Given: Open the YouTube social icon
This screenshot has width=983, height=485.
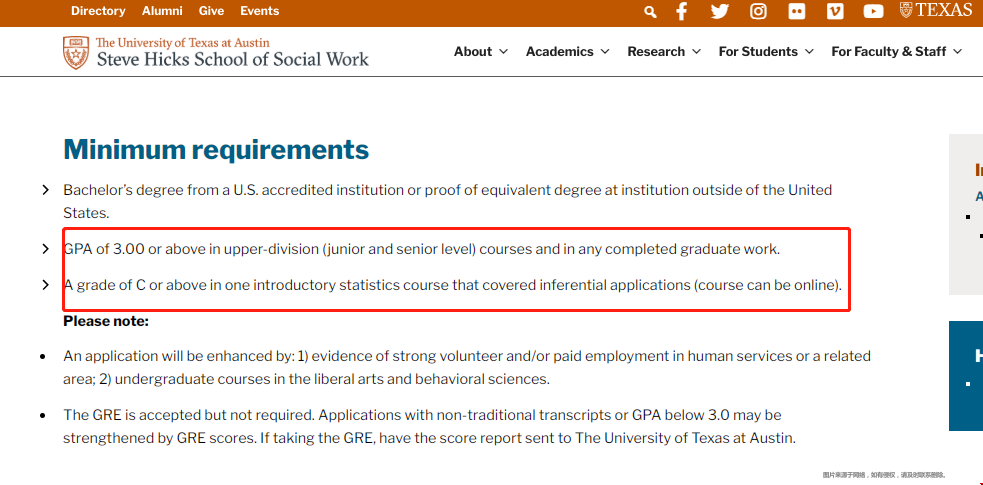Looking at the screenshot, I should click(874, 11).
